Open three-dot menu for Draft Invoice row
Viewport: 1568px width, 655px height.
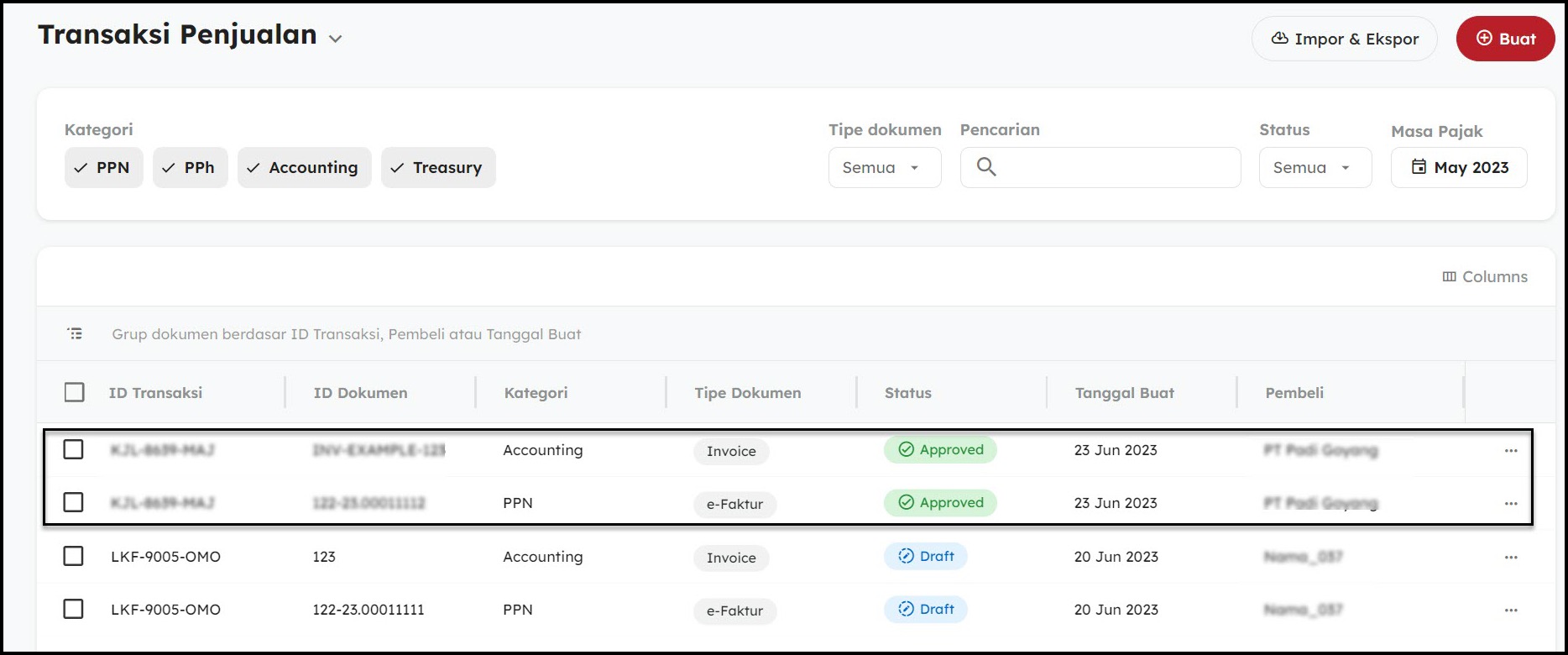tap(1510, 558)
